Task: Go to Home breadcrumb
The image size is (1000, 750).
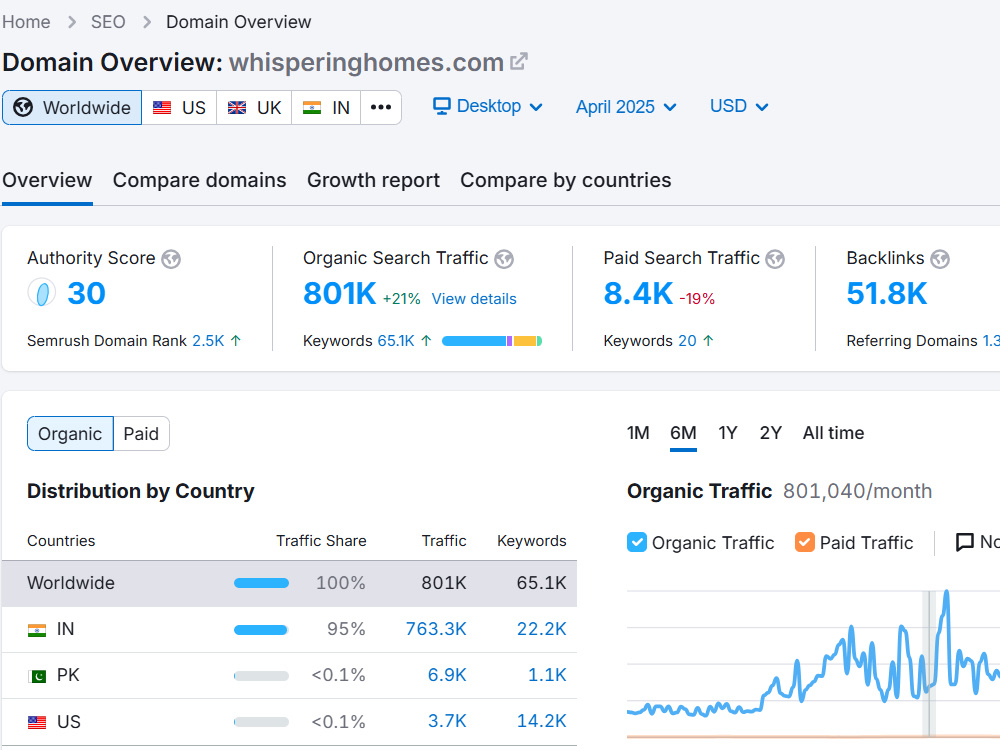Action: [26, 22]
